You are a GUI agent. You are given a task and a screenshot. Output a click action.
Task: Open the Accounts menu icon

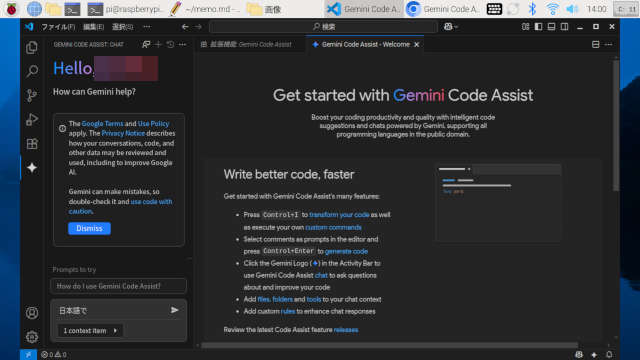(32, 313)
